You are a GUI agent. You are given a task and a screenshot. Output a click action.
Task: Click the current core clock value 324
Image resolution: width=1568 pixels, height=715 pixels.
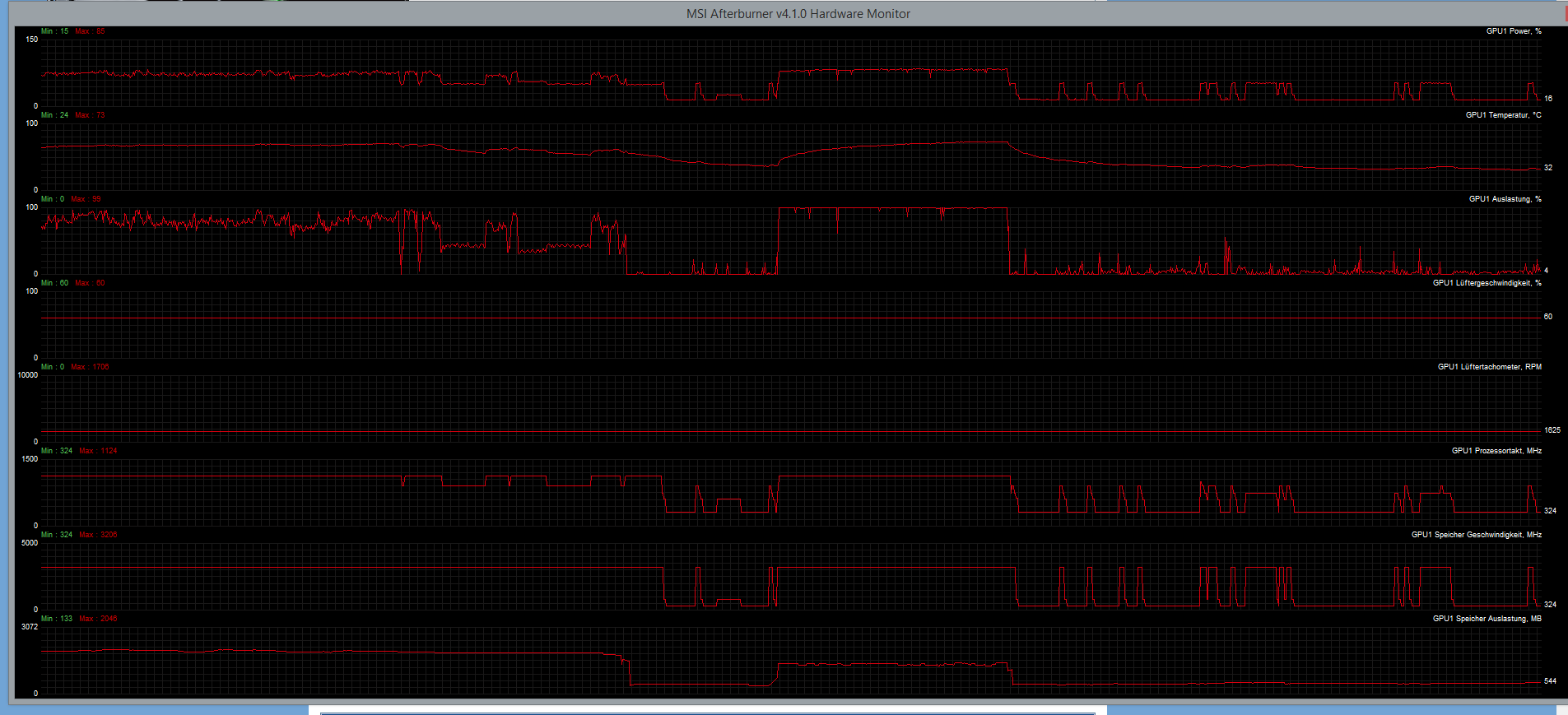coord(1551,511)
